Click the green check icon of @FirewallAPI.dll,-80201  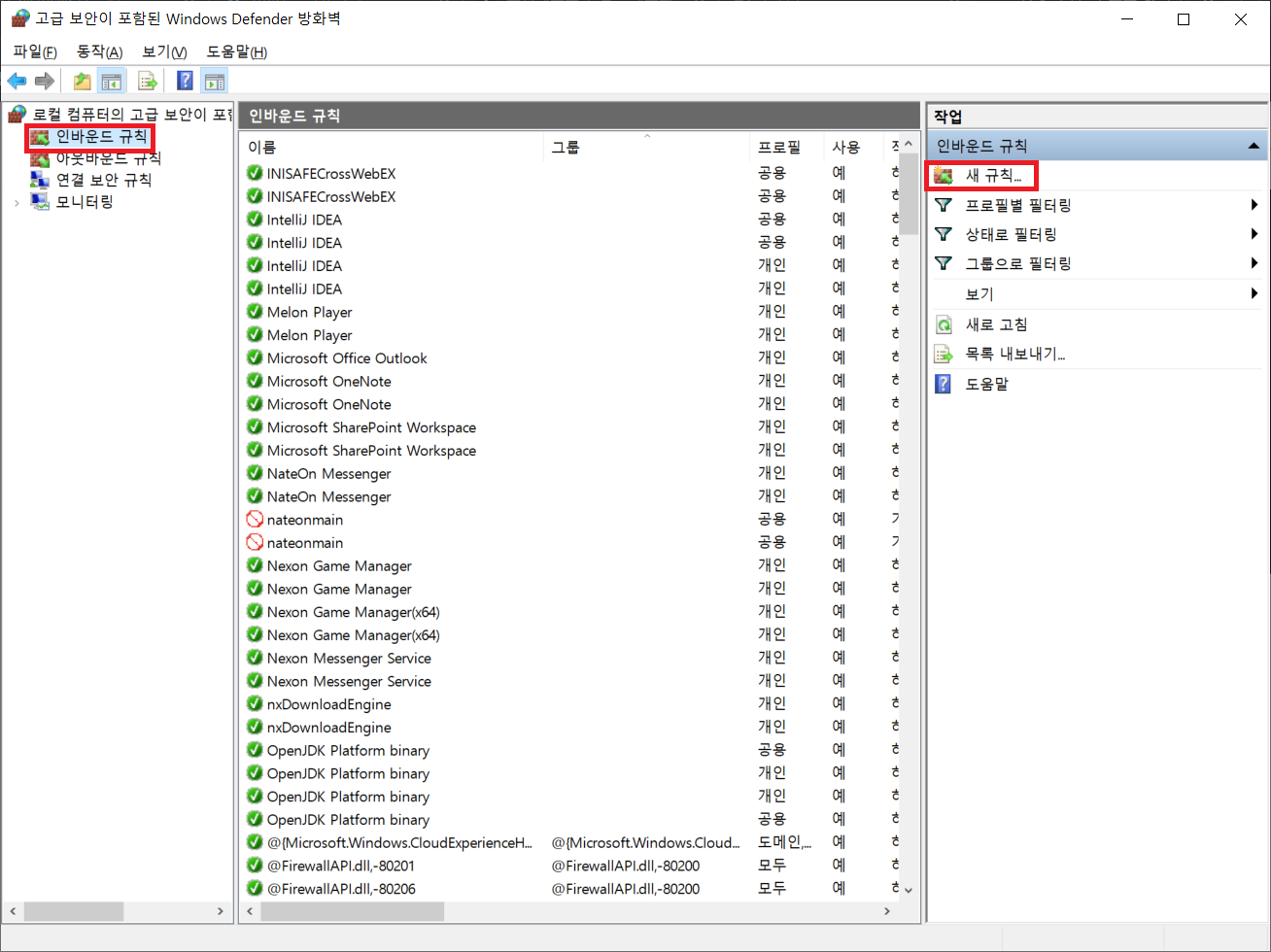pos(255,865)
